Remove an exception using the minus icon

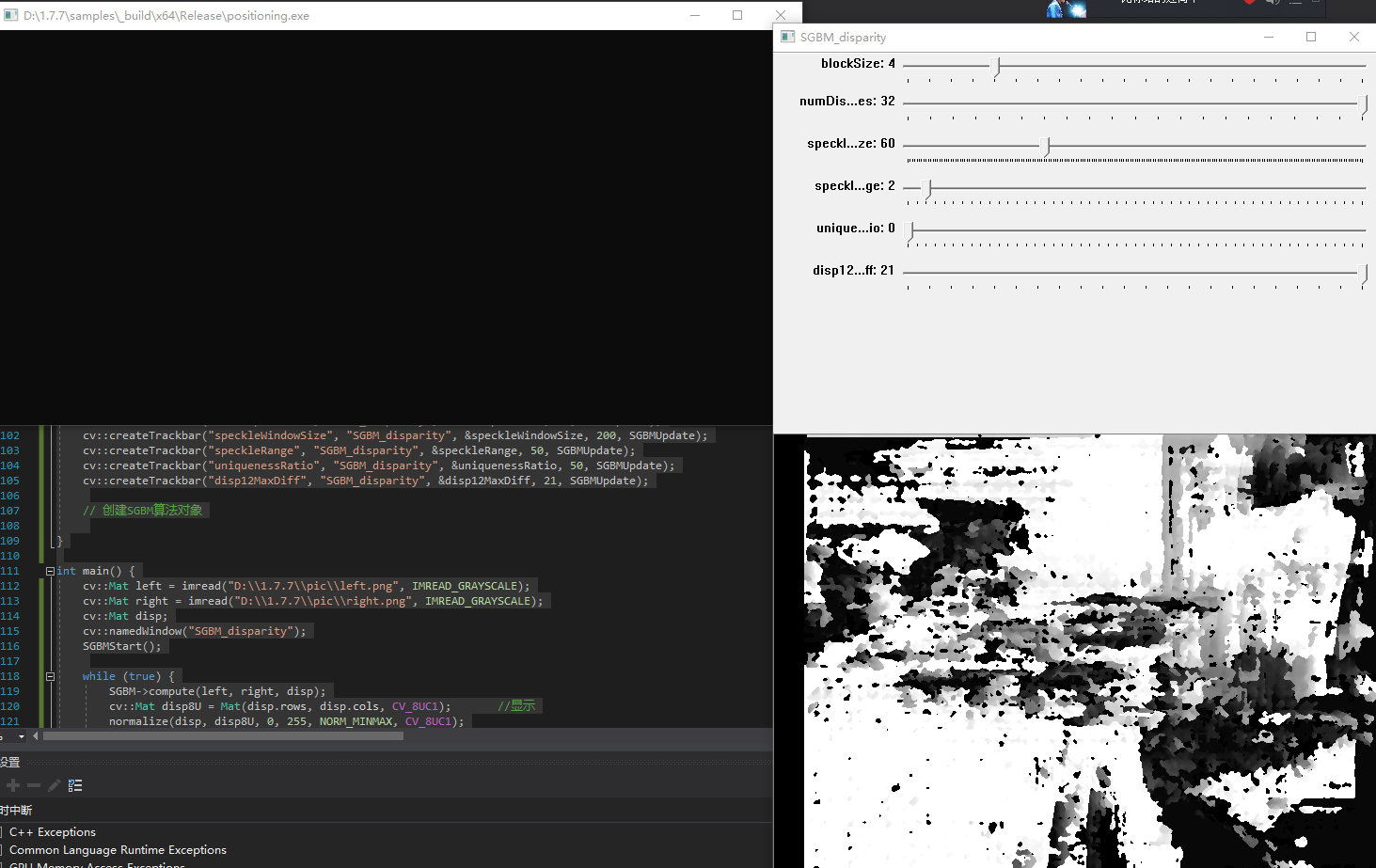34,785
